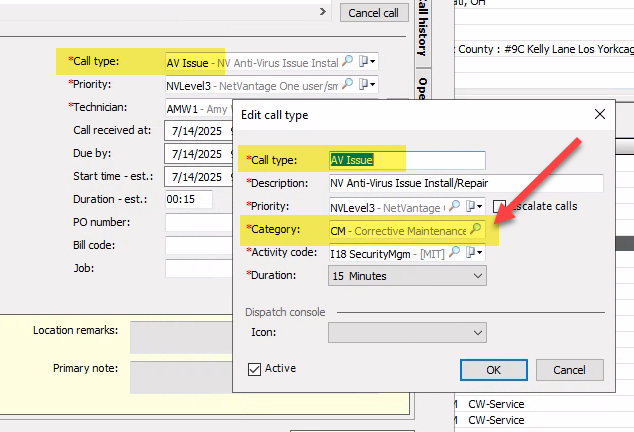Click main form Priority lookup magnifier

click(x=348, y=86)
